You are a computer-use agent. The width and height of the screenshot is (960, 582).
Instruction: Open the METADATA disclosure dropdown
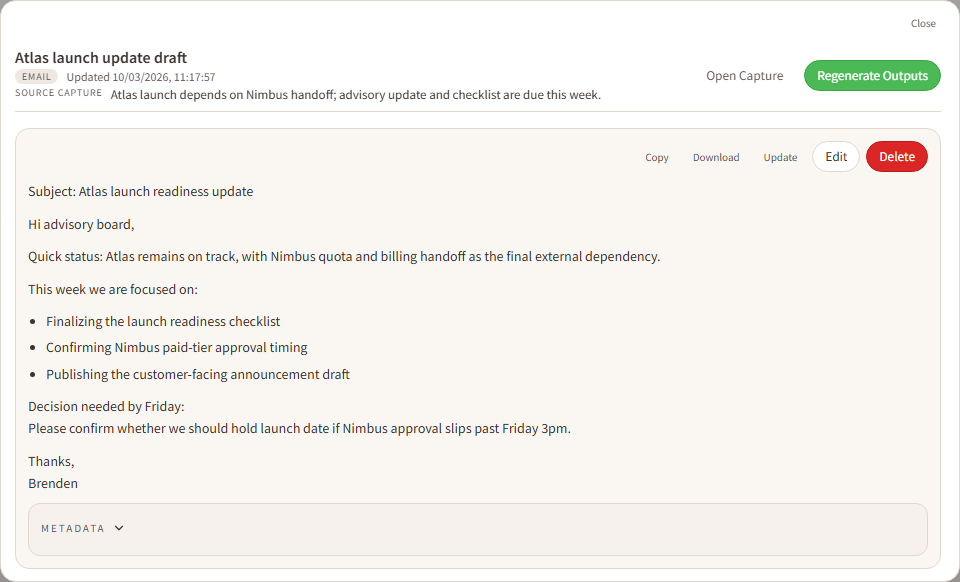tap(81, 528)
